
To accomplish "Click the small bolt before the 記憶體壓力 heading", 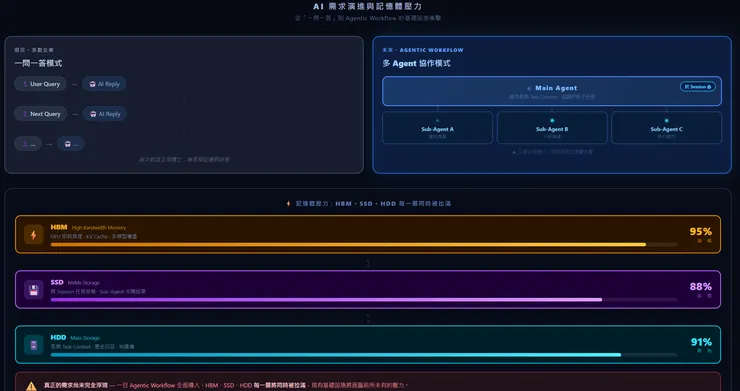I will 289,204.
